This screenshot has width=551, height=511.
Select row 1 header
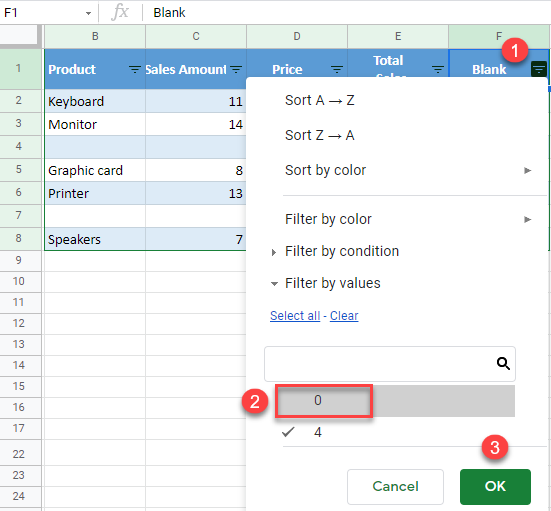pos(20,69)
